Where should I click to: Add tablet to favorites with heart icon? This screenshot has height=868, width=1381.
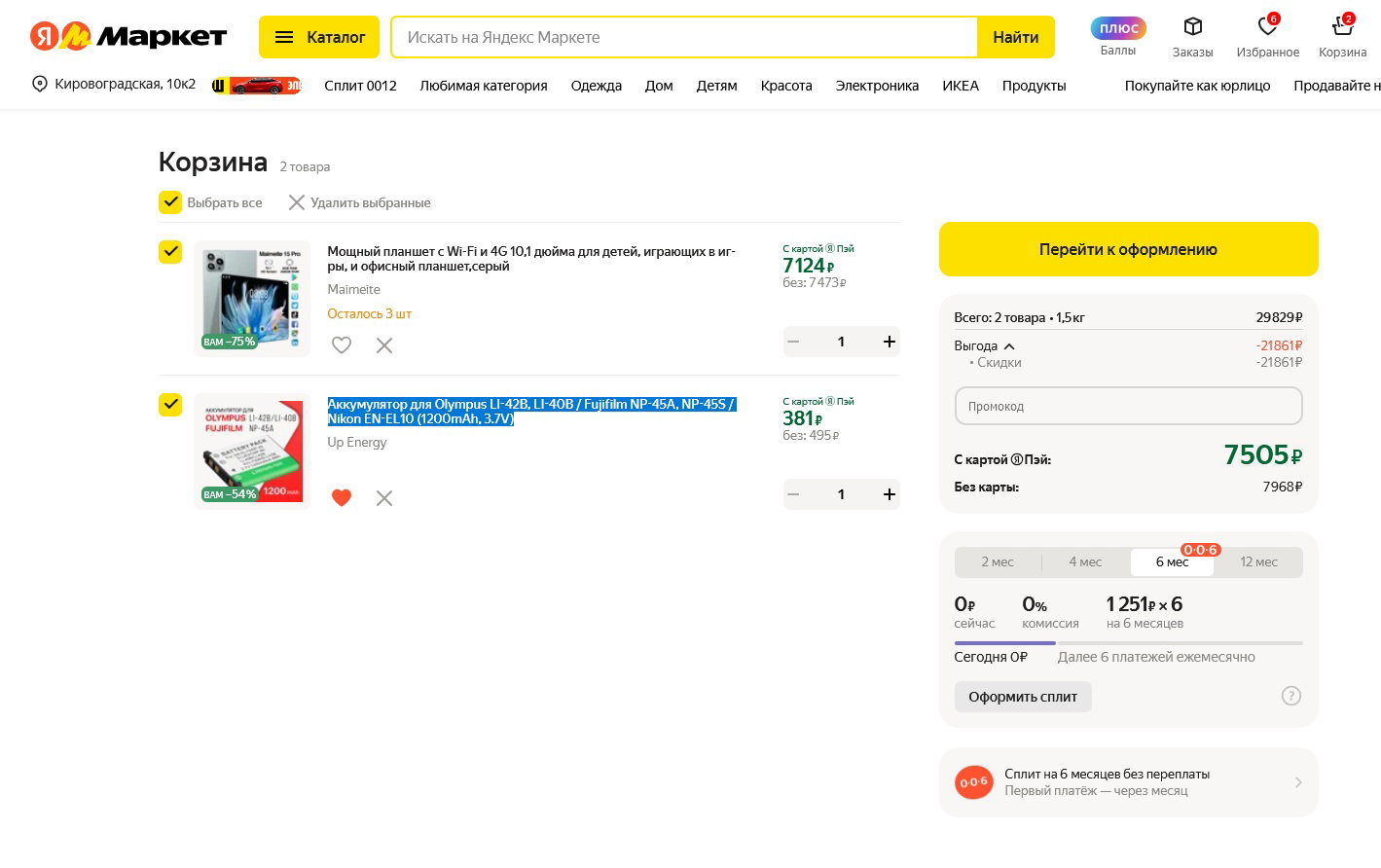point(342,345)
